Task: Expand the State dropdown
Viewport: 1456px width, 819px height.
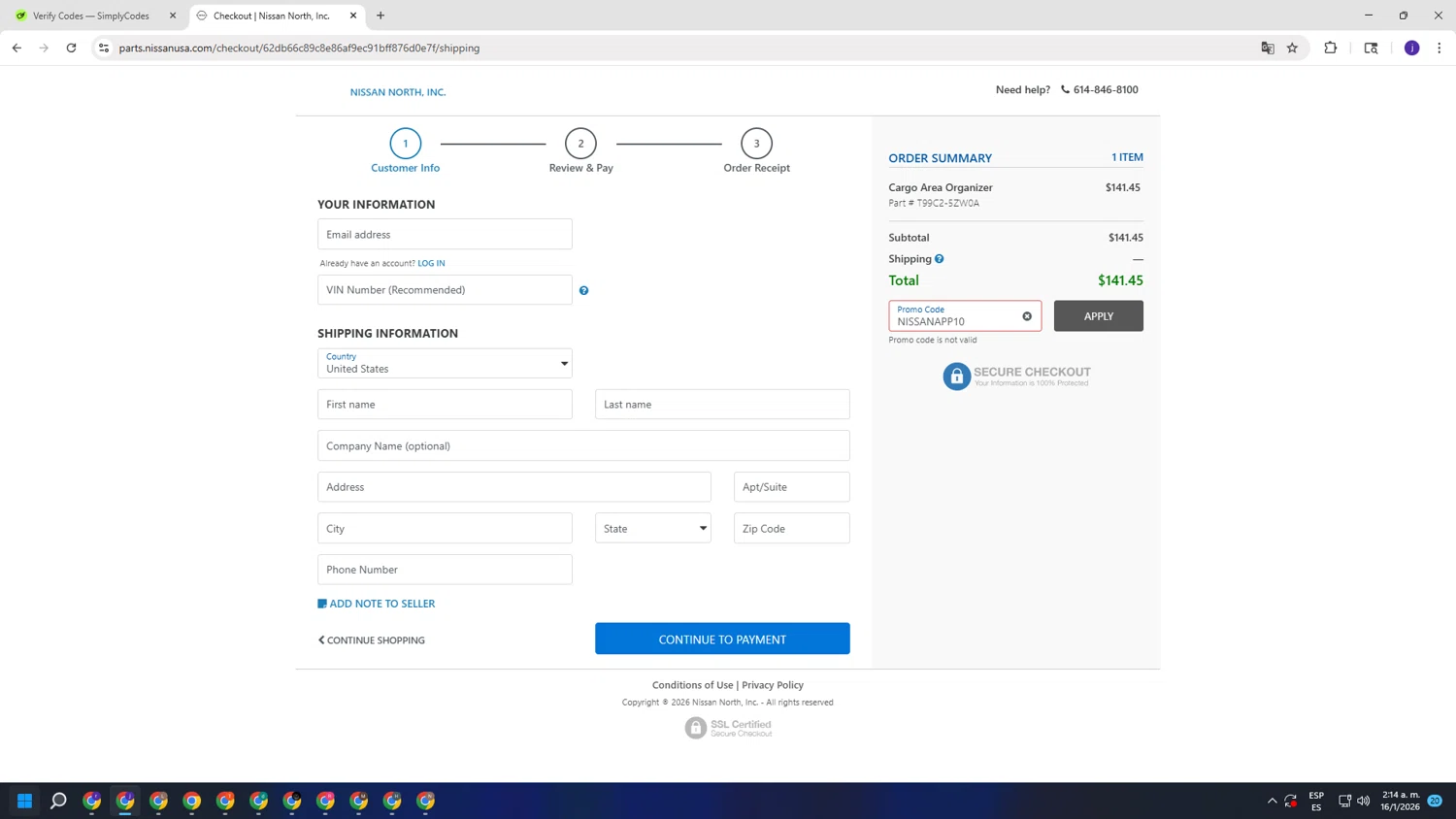Action: tap(653, 528)
